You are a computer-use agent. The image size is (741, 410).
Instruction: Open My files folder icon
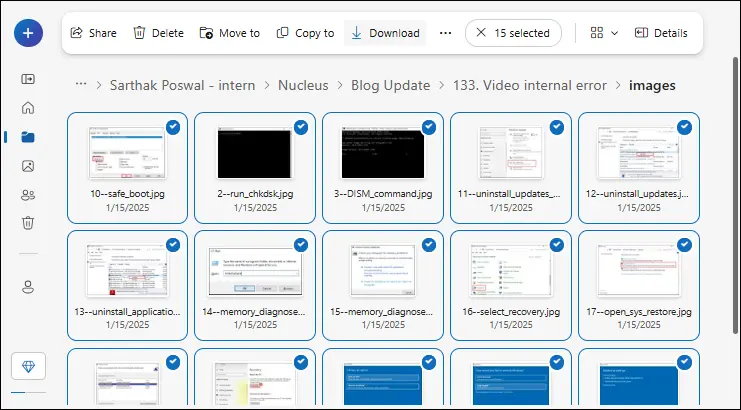coord(28,137)
